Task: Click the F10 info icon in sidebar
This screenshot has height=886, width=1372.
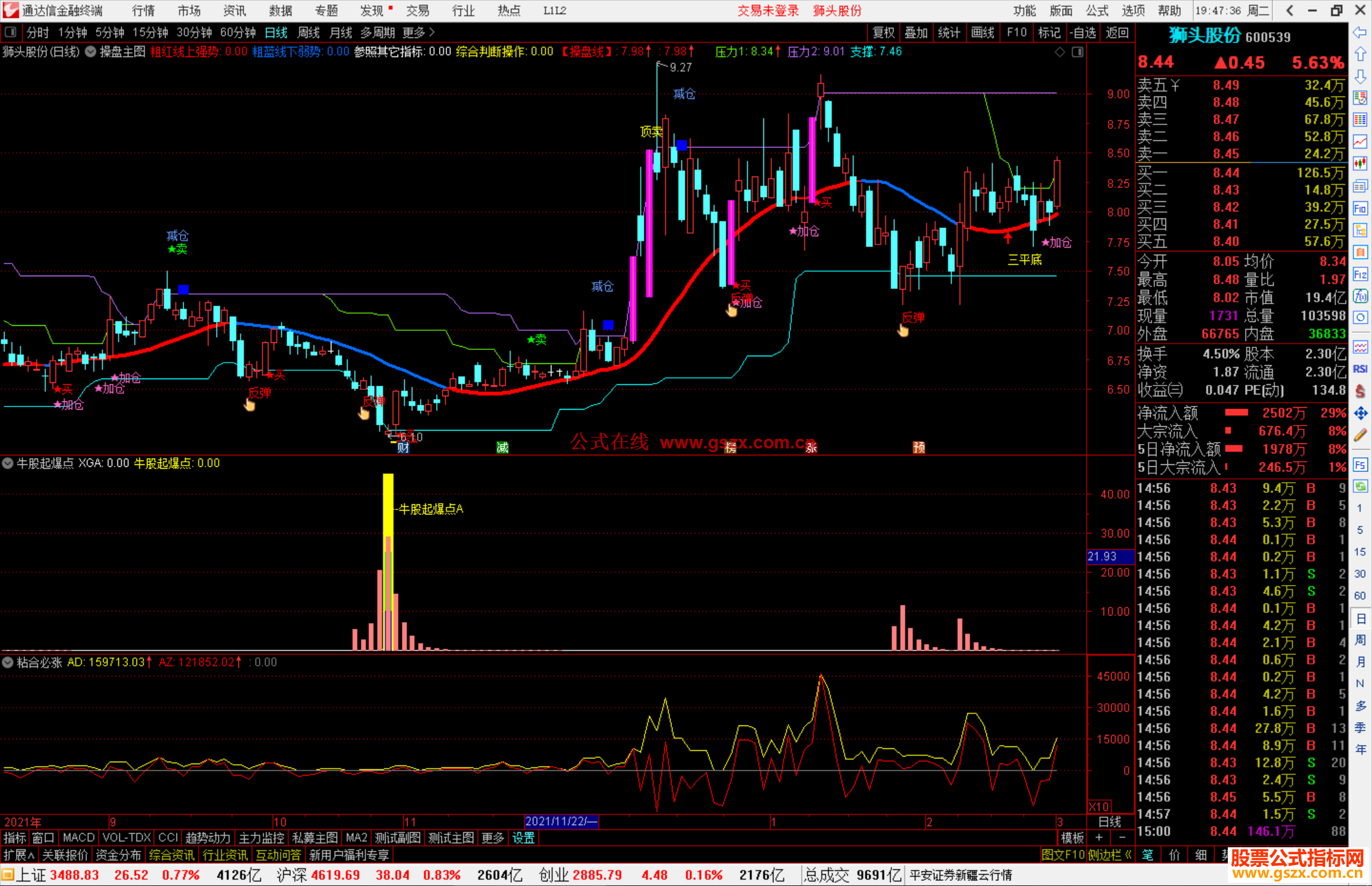Action: pyautogui.click(x=1360, y=208)
